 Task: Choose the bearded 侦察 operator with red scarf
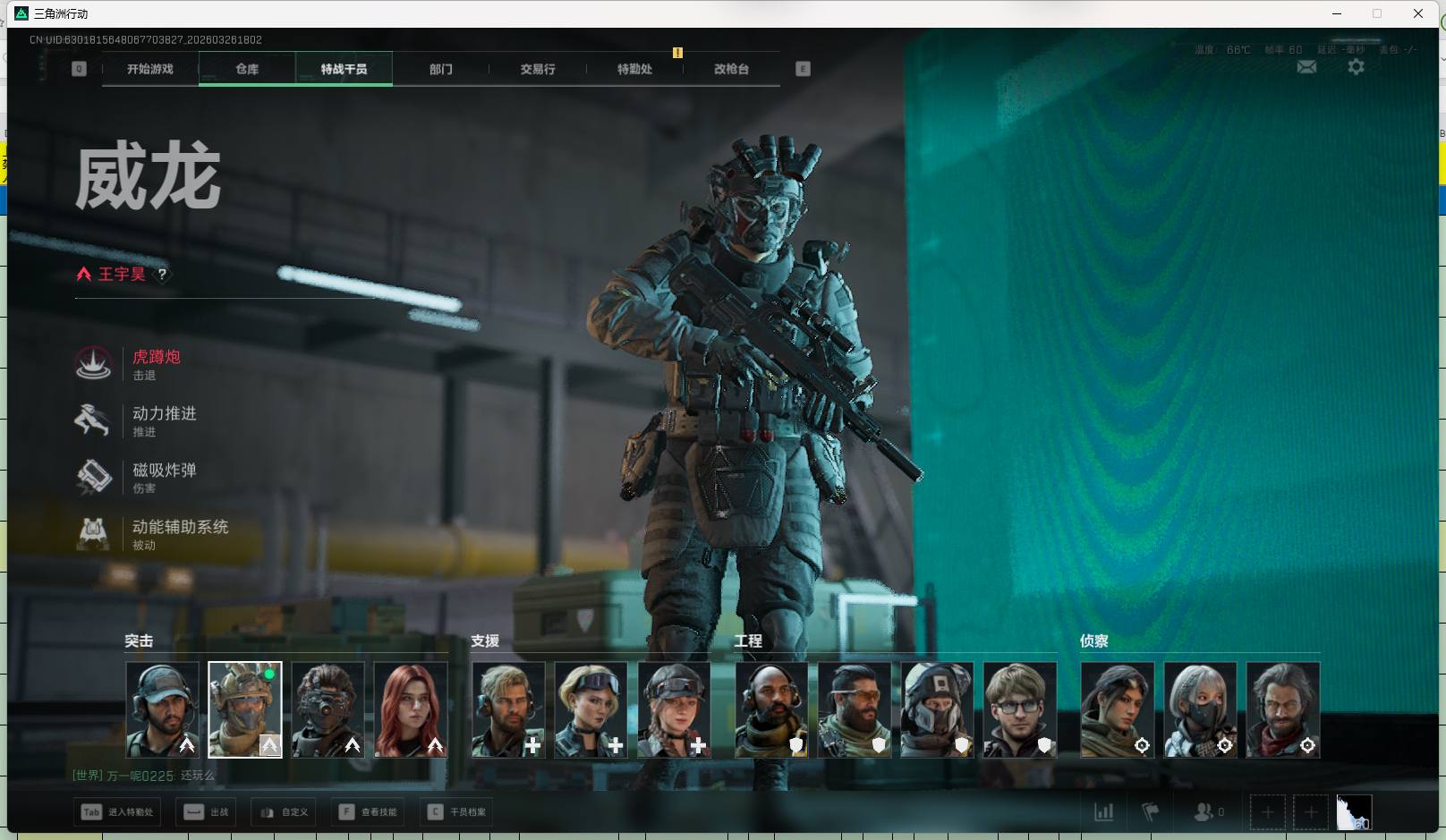click(x=1283, y=709)
